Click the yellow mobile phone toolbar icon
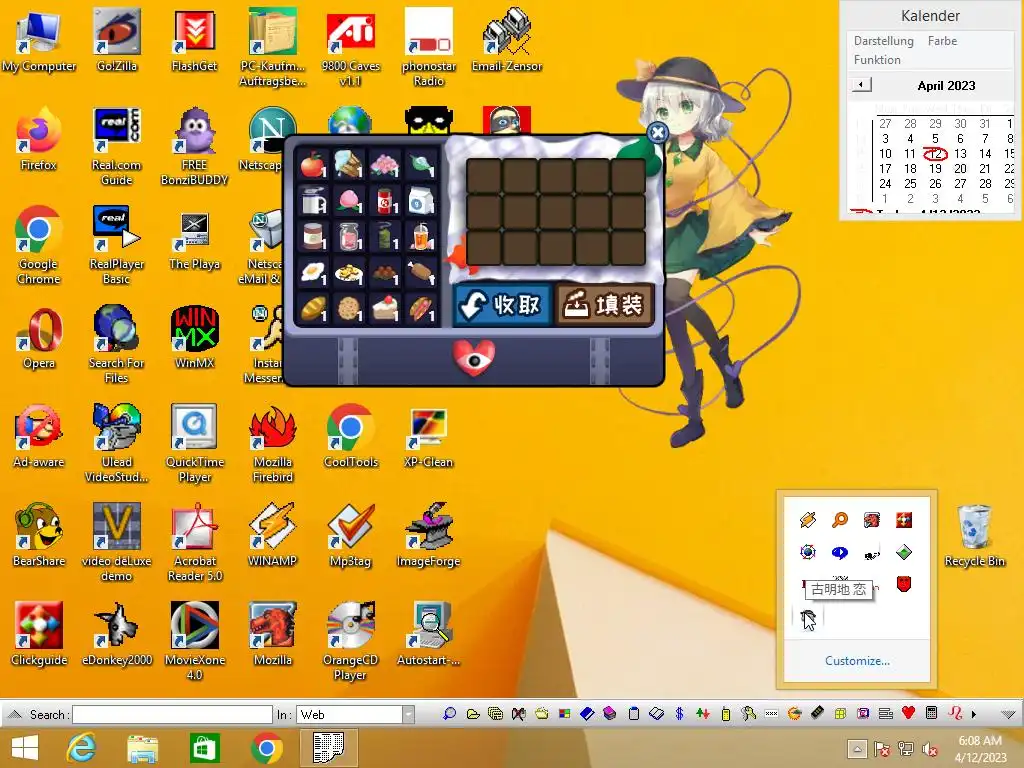The width and height of the screenshot is (1024, 768). pyautogui.click(x=726, y=714)
